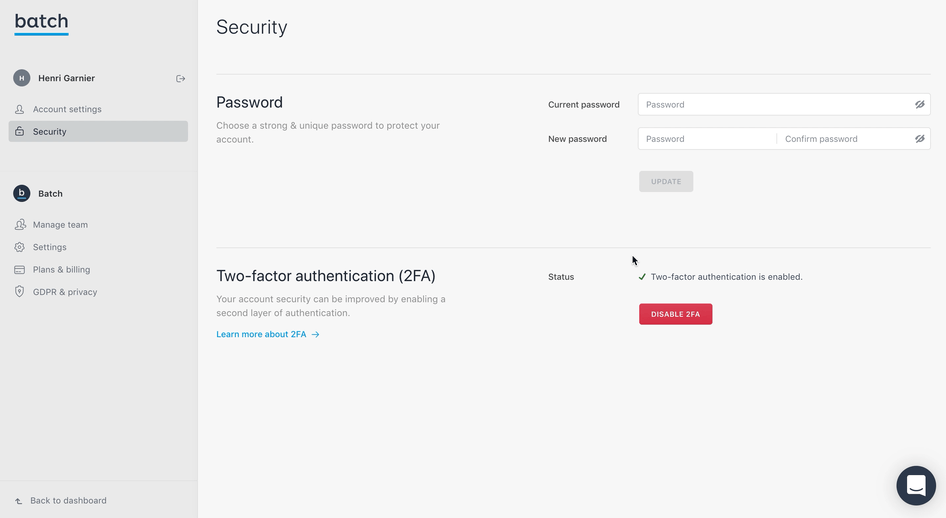Click the Batch organization logo icon

coord(22,194)
